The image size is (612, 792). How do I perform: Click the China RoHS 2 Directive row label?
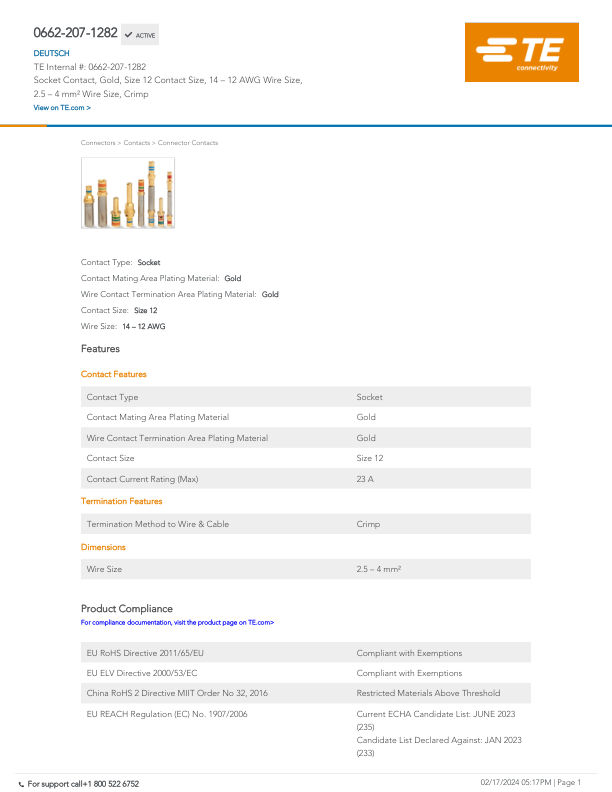pyautogui.click(x=177, y=693)
